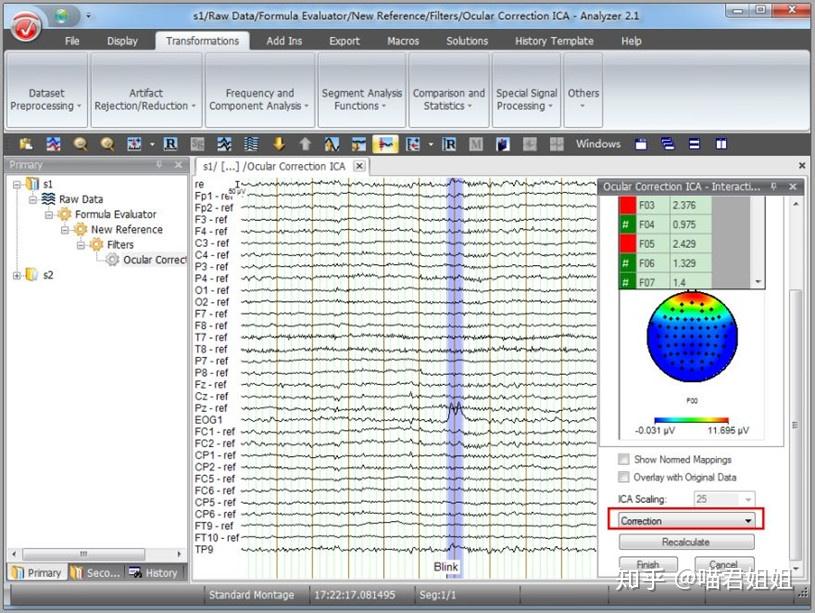Switch to the History tab in Primary panel

[x=153, y=572]
